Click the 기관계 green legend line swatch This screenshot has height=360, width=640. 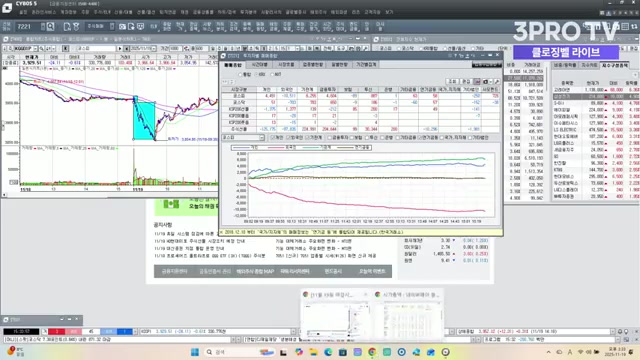pos(311,147)
